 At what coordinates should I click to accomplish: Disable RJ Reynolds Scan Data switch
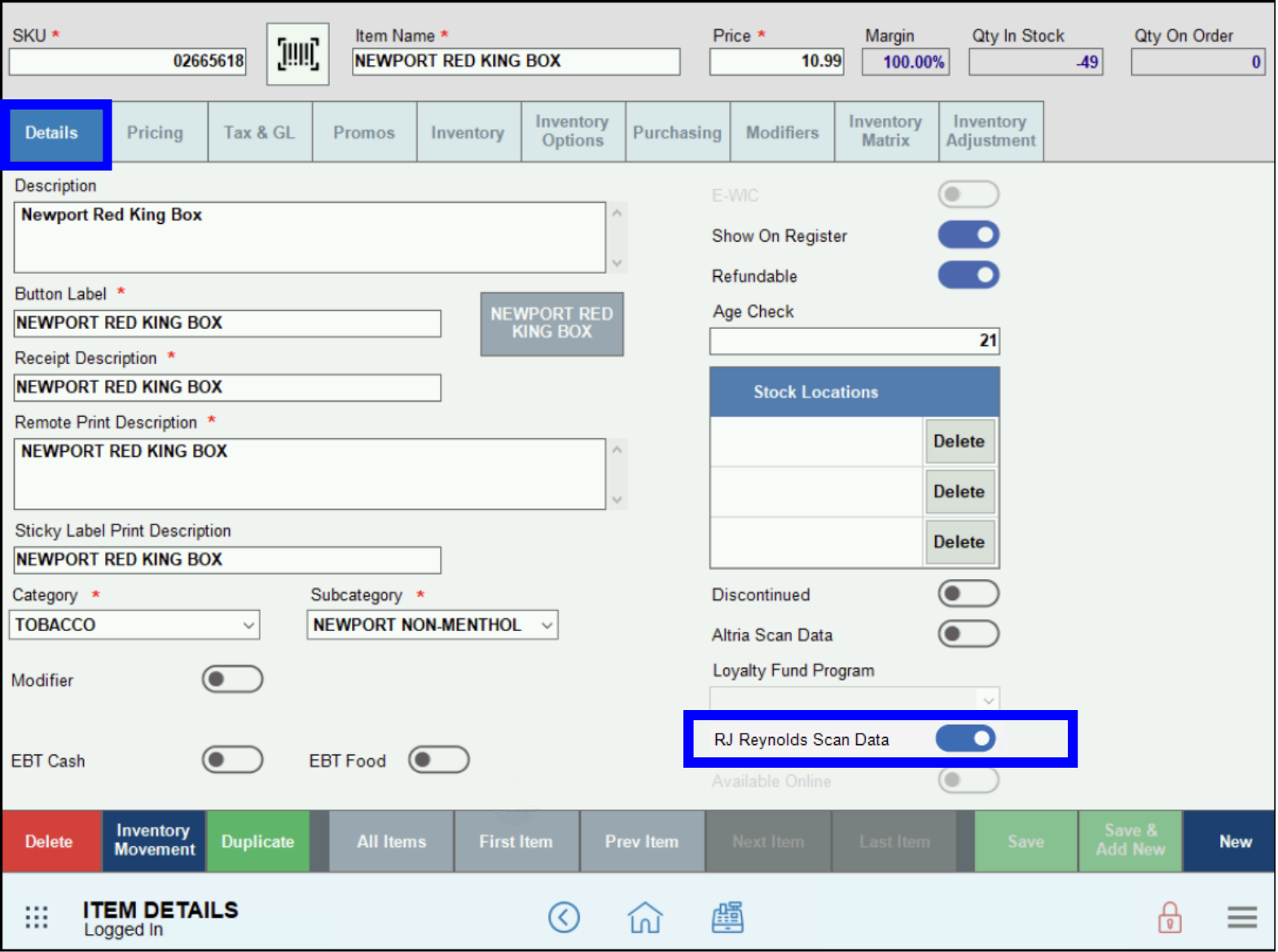tap(966, 739)
